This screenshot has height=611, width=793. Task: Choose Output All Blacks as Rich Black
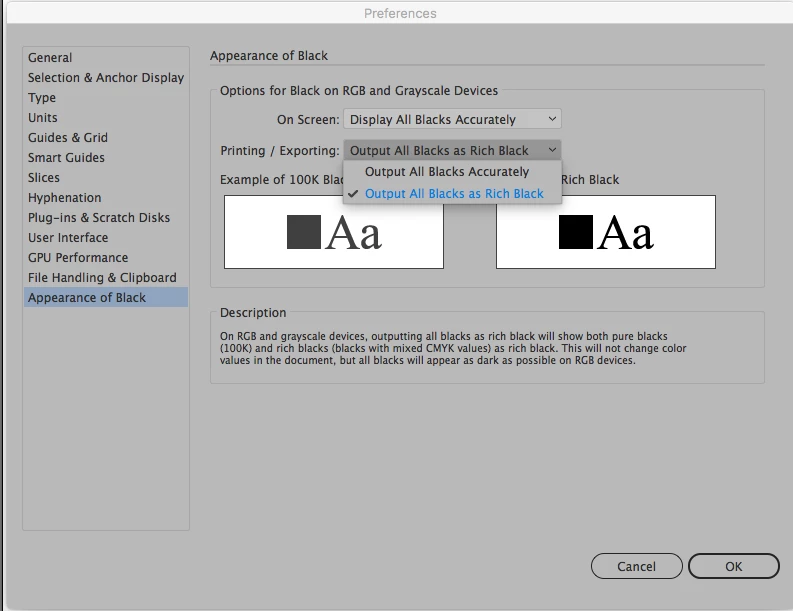pos(454,194)
